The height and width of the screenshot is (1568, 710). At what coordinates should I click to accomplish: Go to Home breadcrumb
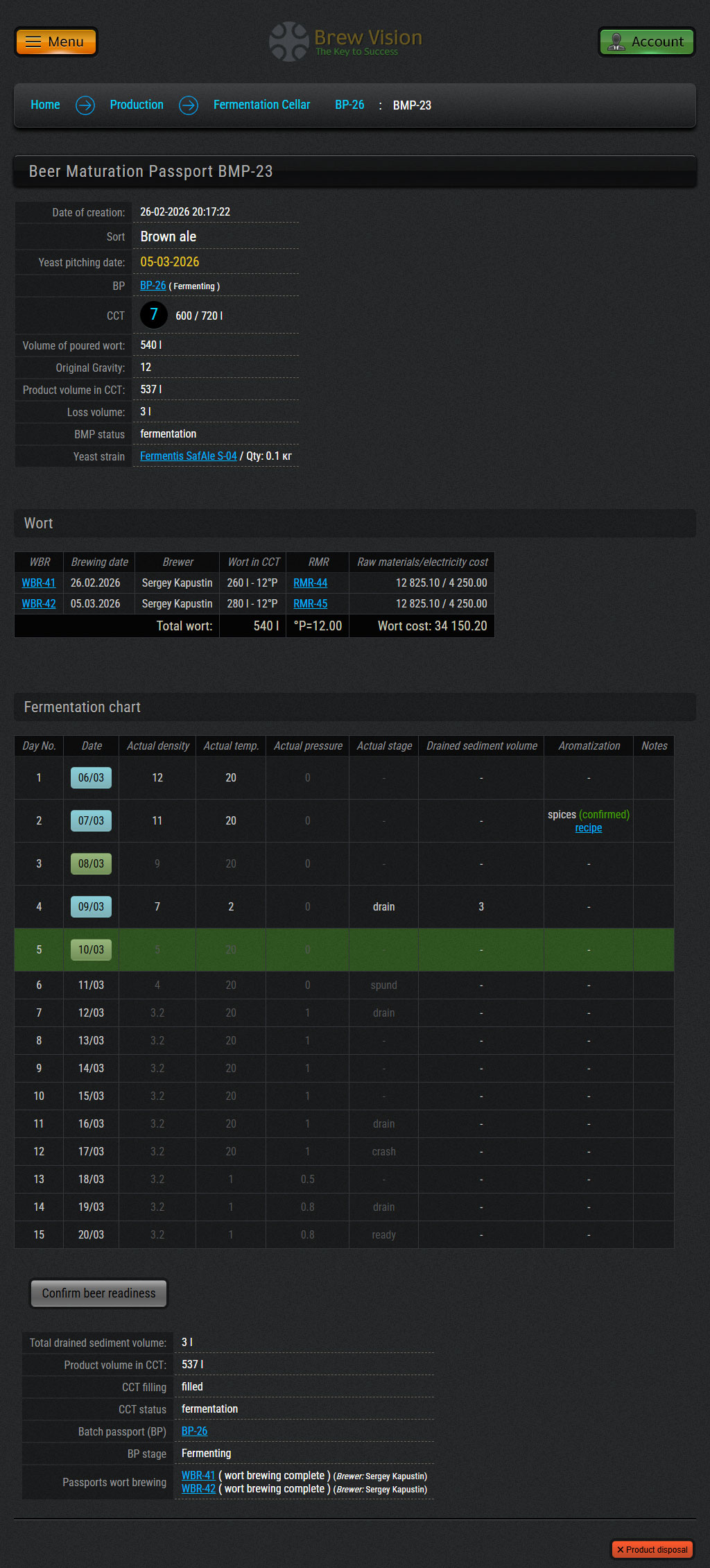[x=45, y=105]
